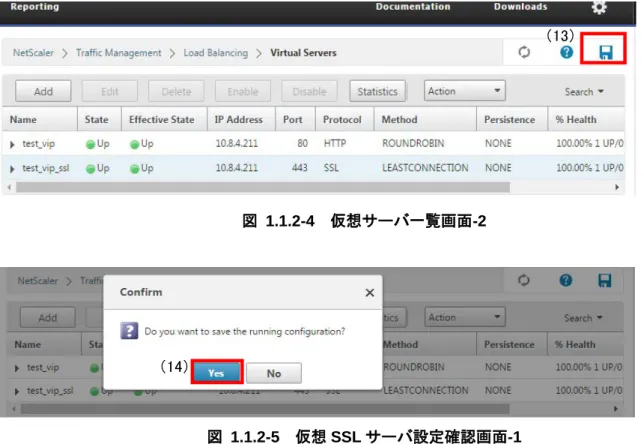644x444 pixels.
Task: Click the settings gear icon in top bar
Action: coord(599,7)
